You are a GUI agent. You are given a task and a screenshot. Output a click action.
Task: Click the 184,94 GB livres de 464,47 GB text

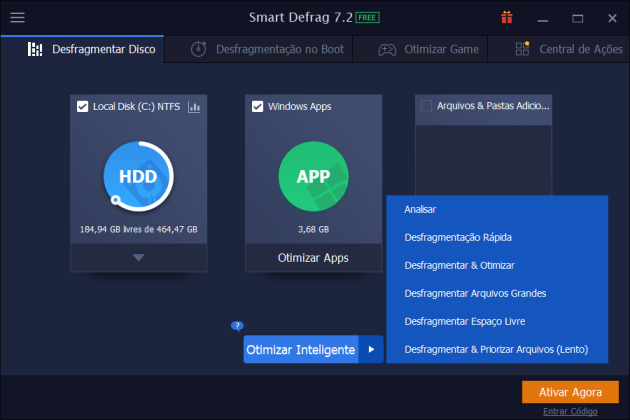[139, 229]
